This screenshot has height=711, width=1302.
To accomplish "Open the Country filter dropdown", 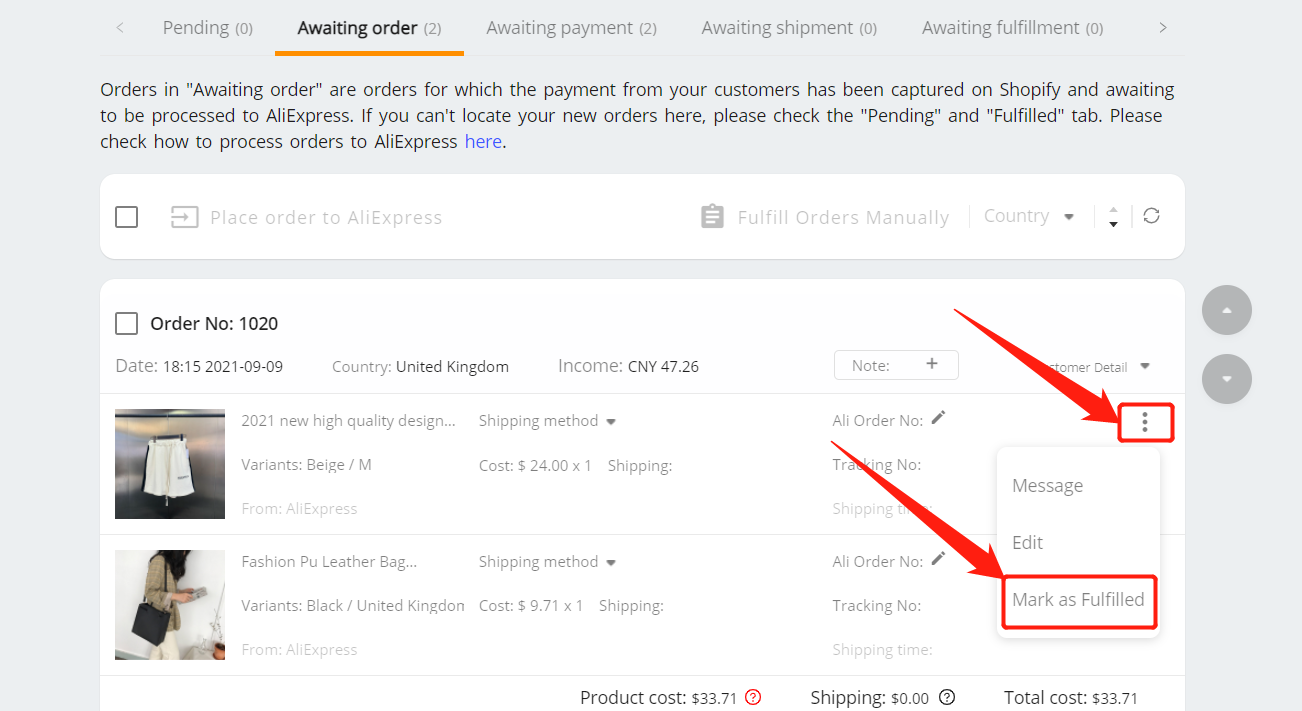I will pyautogui.click(x=1029, y=216).
